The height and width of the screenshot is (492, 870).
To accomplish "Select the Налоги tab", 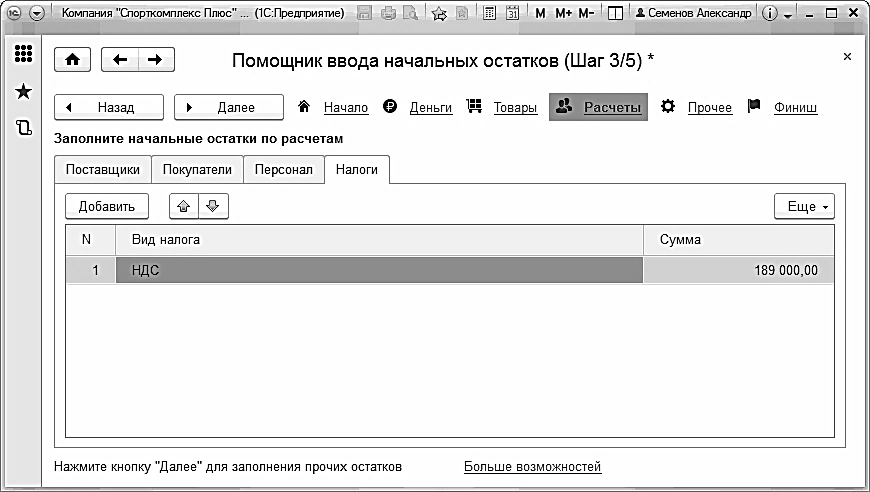I will (357, 170).
